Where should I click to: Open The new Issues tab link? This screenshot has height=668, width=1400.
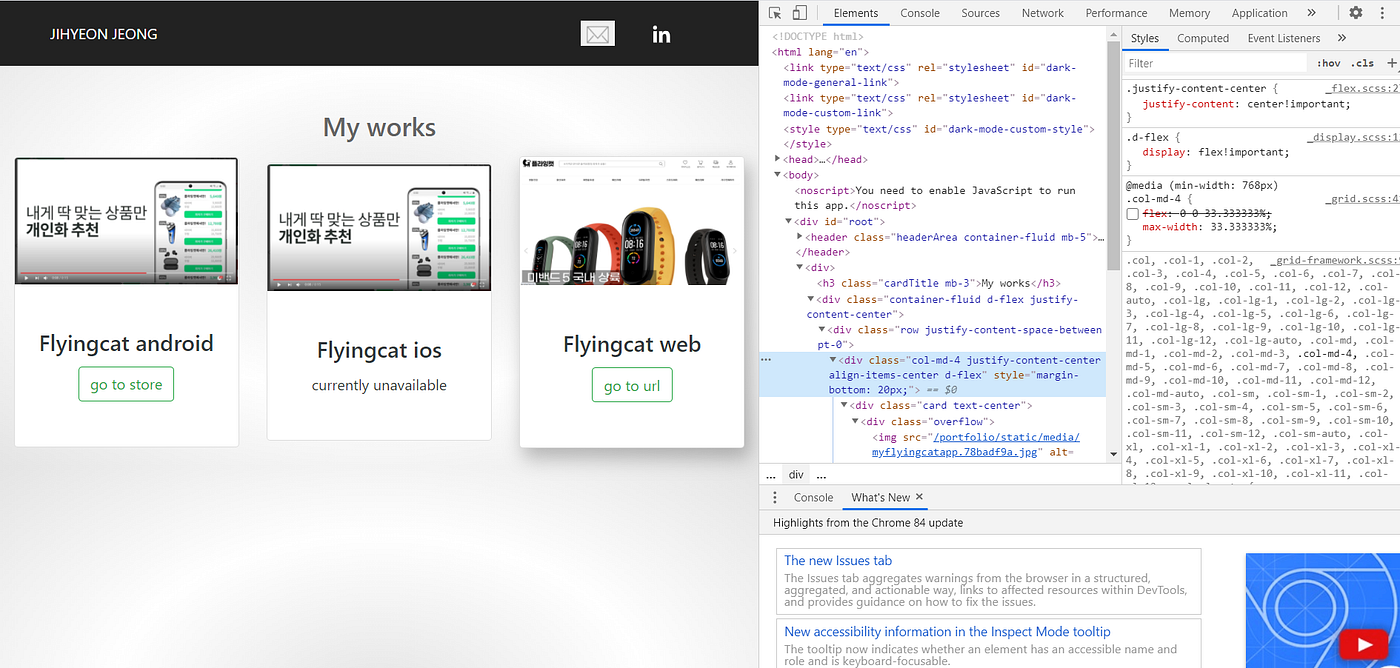click(x=838, y=561)
